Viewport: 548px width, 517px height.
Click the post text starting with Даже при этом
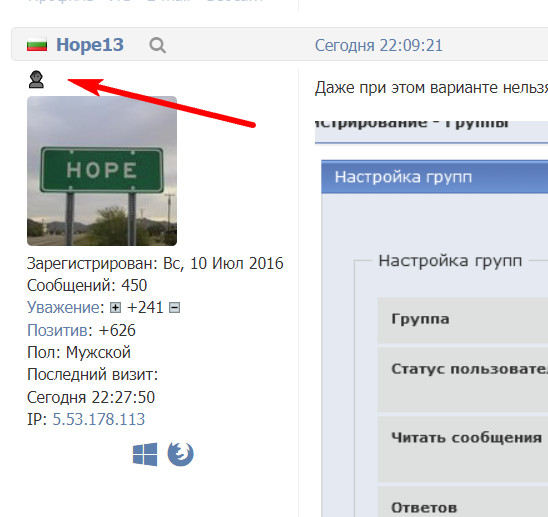pos(431,88)
